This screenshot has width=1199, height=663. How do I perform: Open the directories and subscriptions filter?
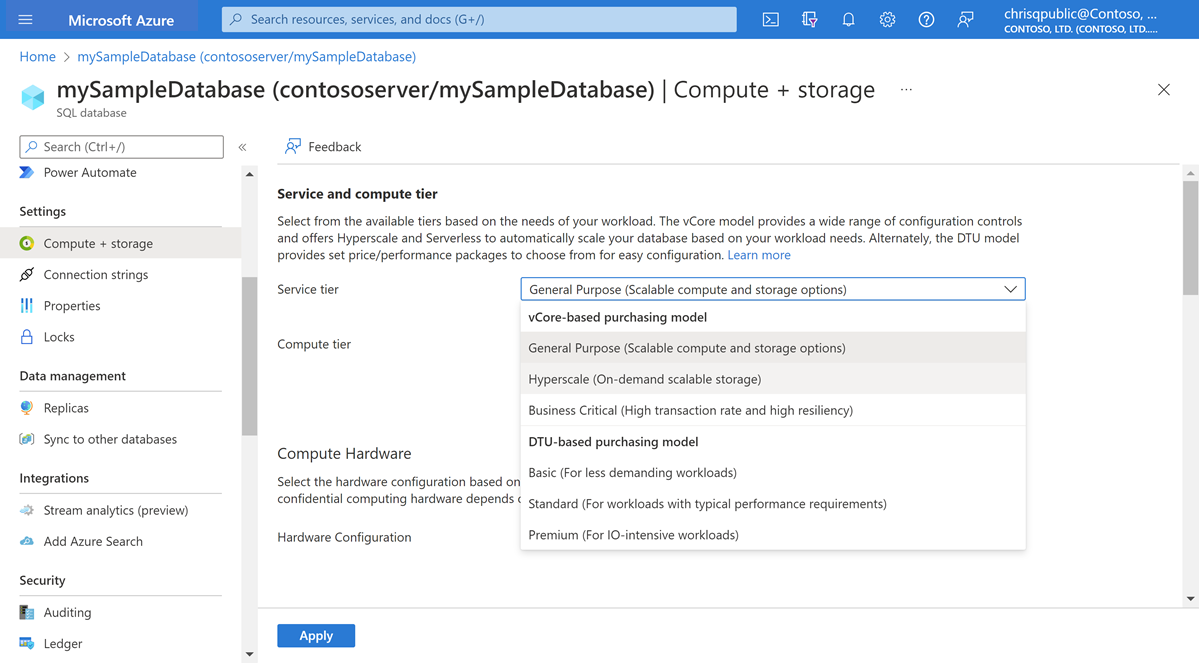coord(809,20)
